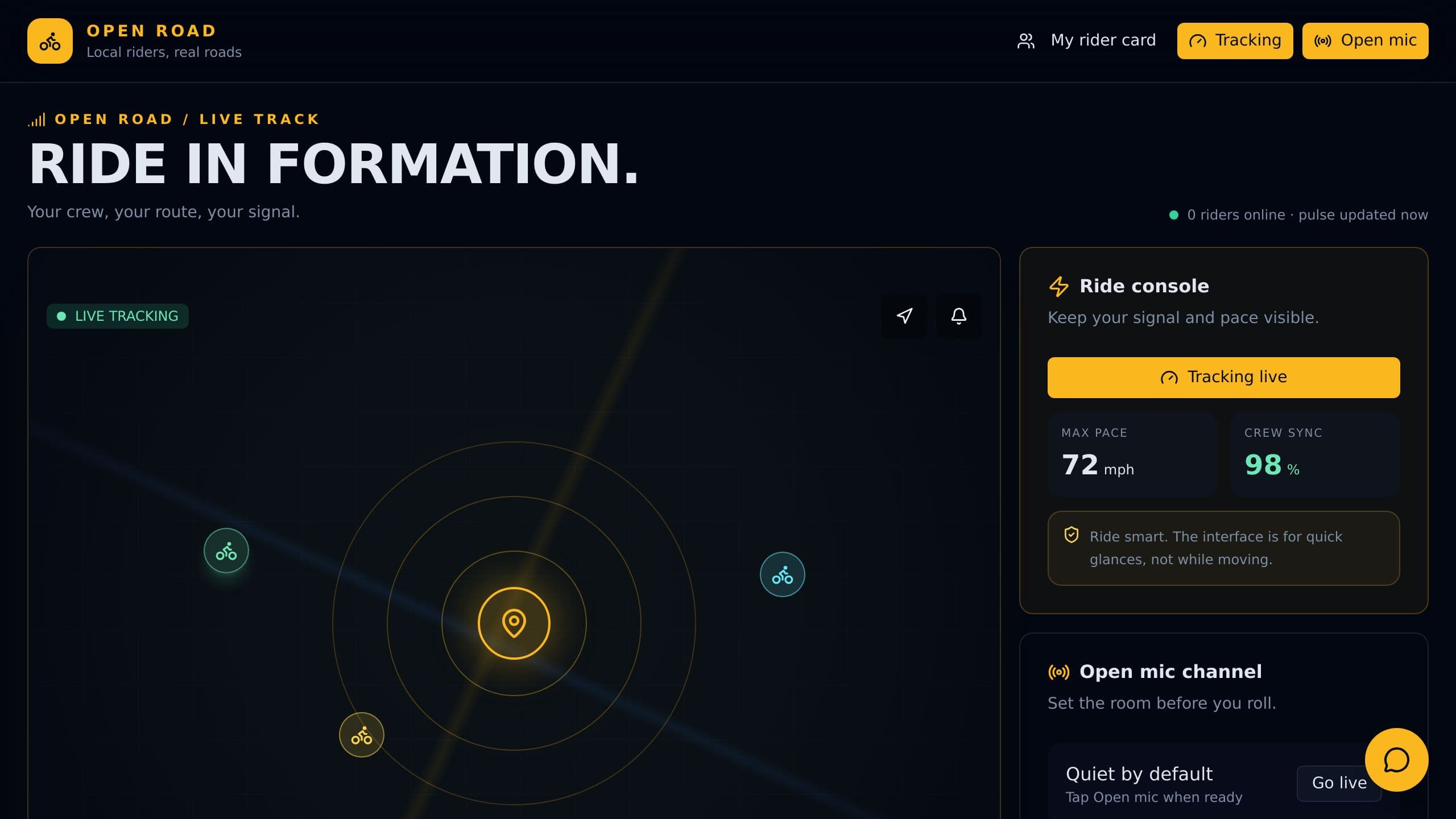Select the Tracking button in header
The image size is (1456, 819).
pyautogui.click(x=1235, y=40)
